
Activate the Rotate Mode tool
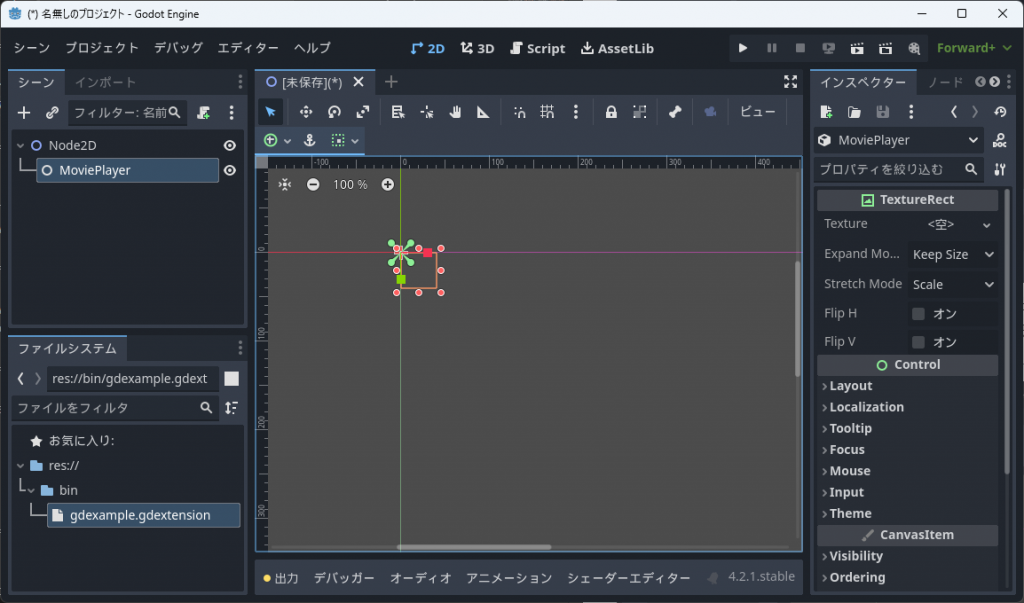pyautogui.click(x=334, y=112)
